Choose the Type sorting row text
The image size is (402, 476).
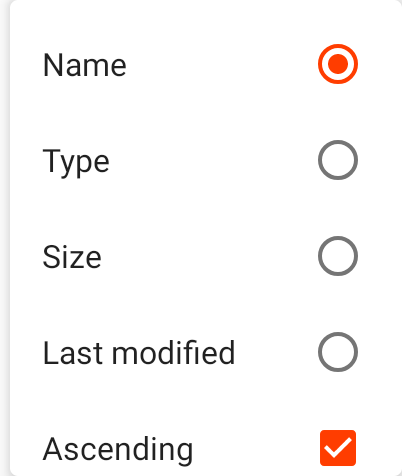click(x=76, y=163)
